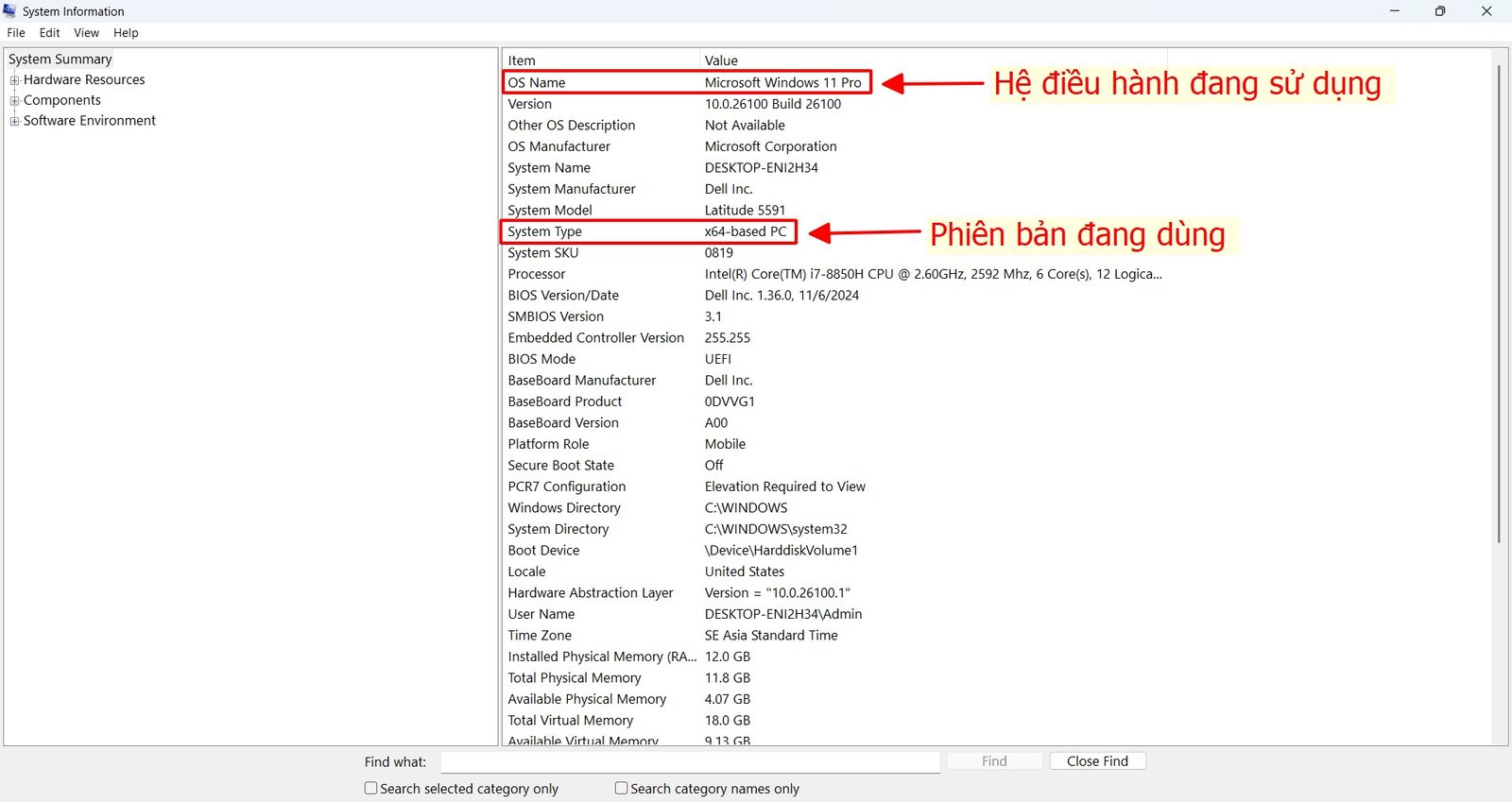Open the File menu
This screenshot has width=1512, height=802.
click(16, 32)
